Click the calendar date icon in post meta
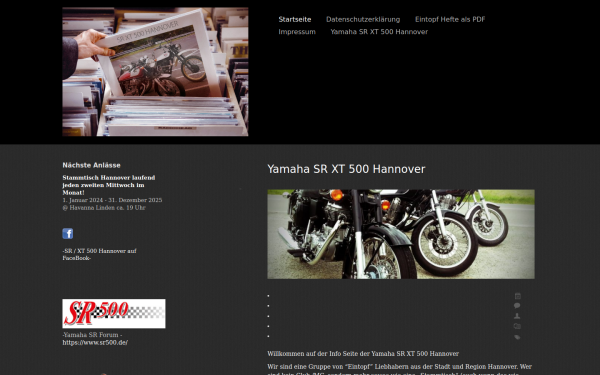The height and width of the screenshot is (375, 600). [x=517, y=296]
